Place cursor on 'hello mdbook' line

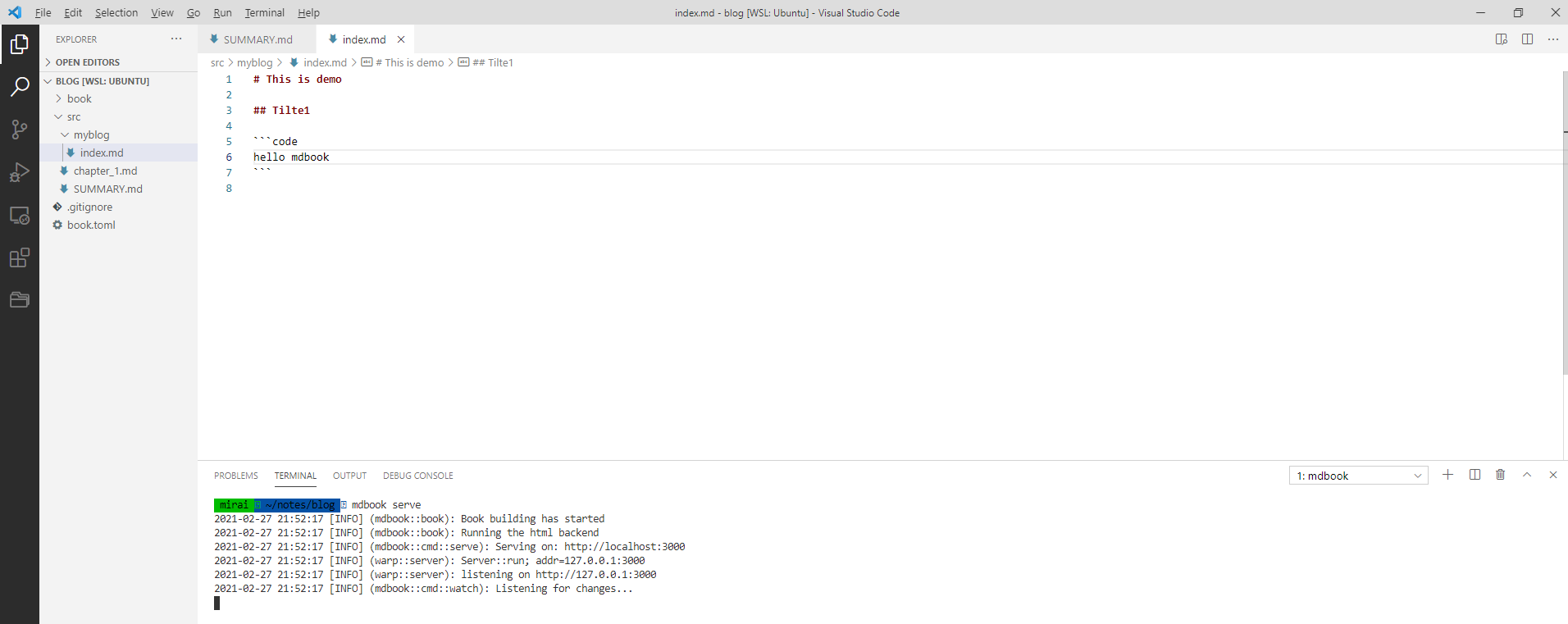click(x=291, y=157)
